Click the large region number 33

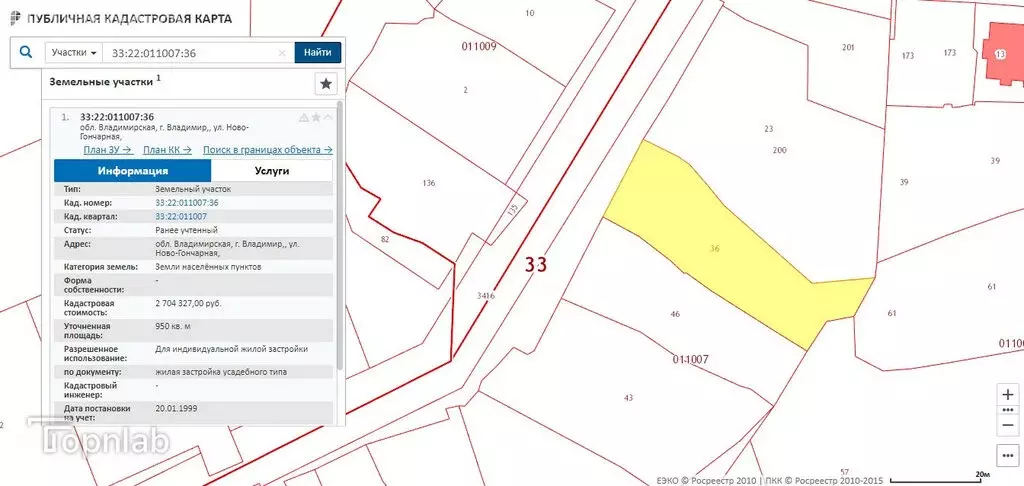tap(536, 265)
